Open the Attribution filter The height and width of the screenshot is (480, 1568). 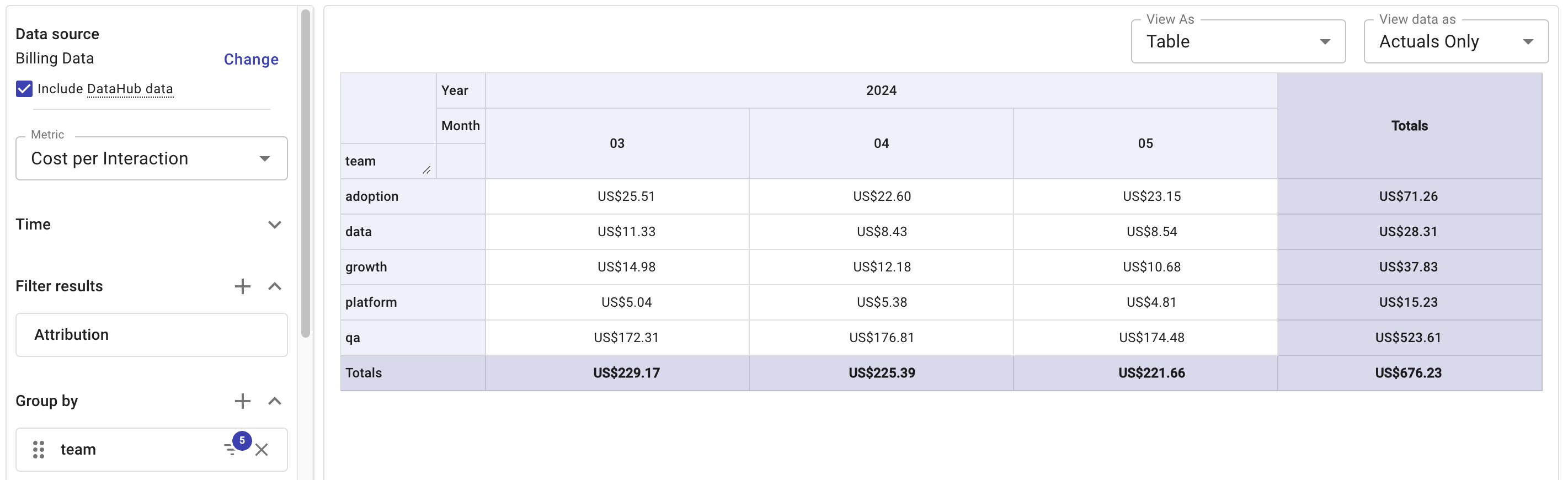click(x=151, y=334)
